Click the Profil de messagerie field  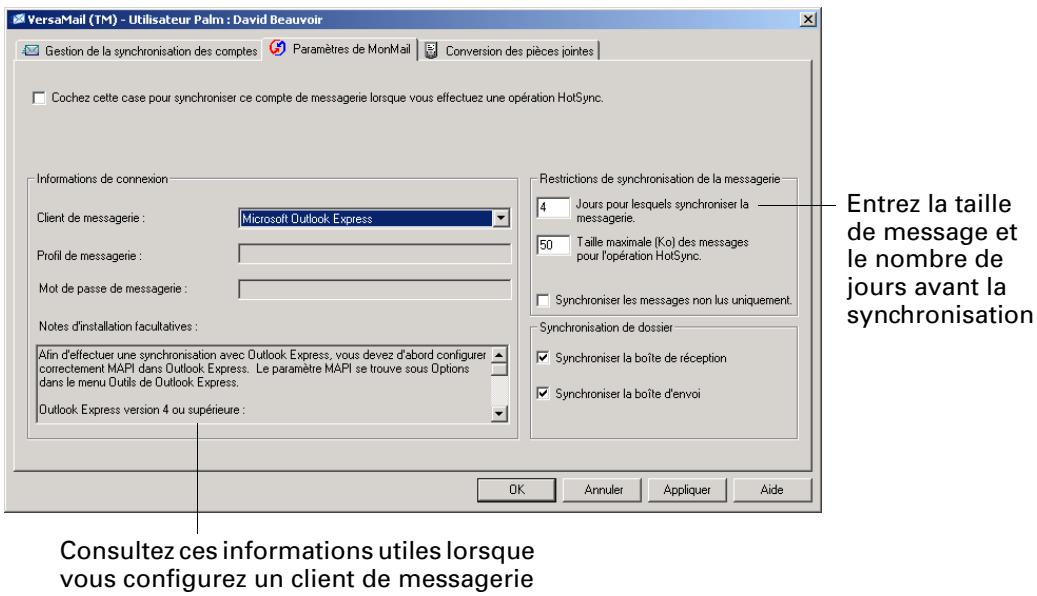(x=374, y=254)
